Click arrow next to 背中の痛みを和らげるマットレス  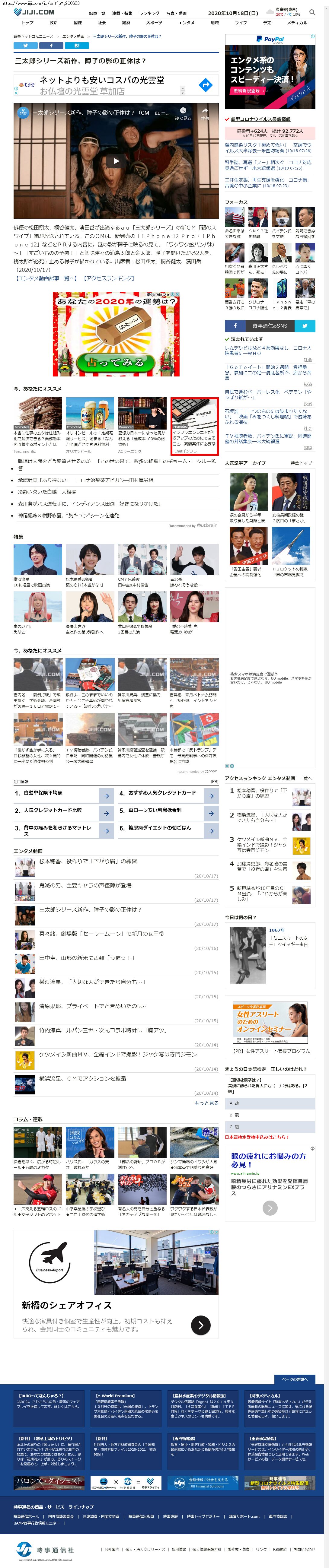pos(106,830)
